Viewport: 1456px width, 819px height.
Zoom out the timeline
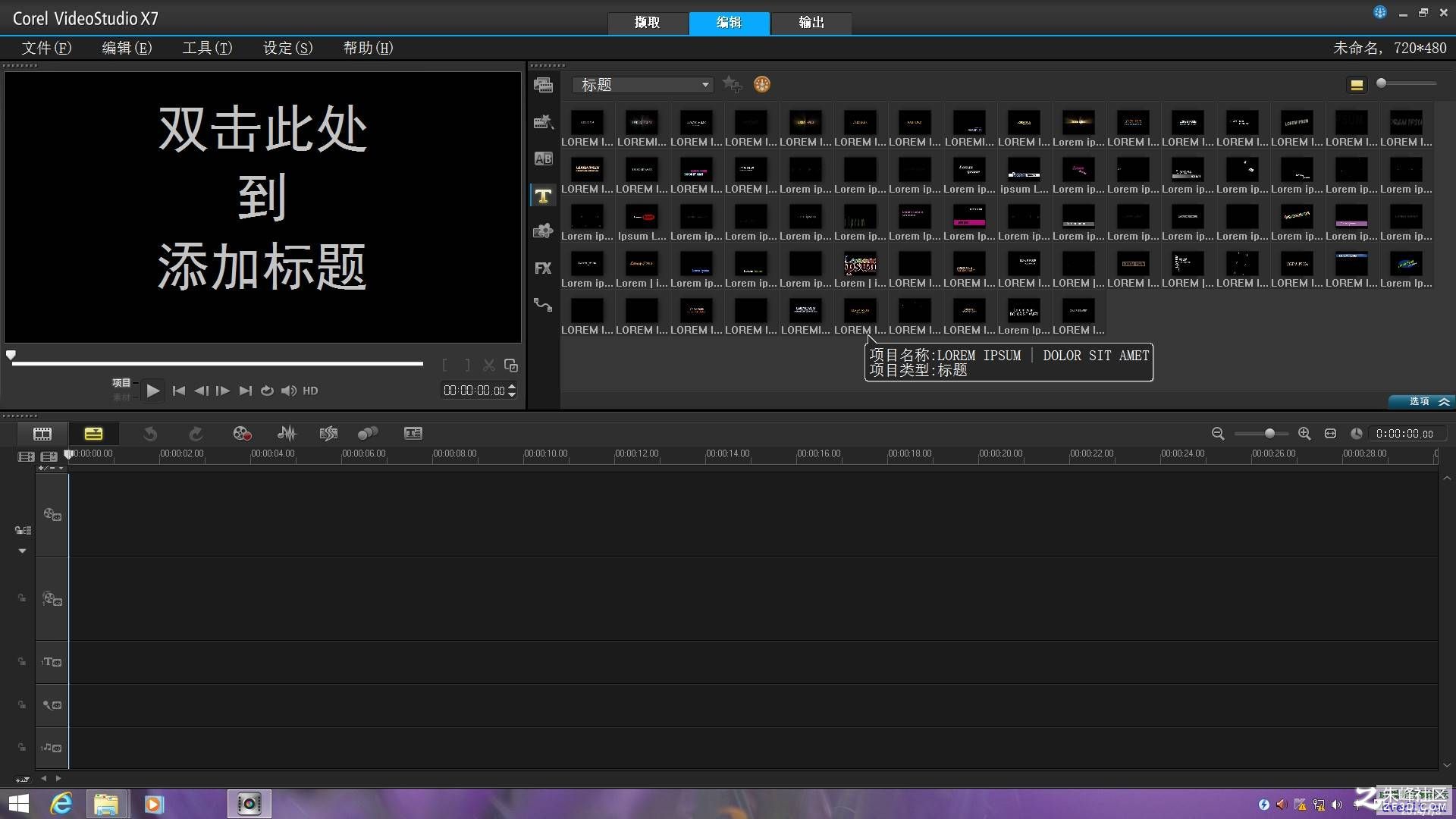tap(1218, 433)
